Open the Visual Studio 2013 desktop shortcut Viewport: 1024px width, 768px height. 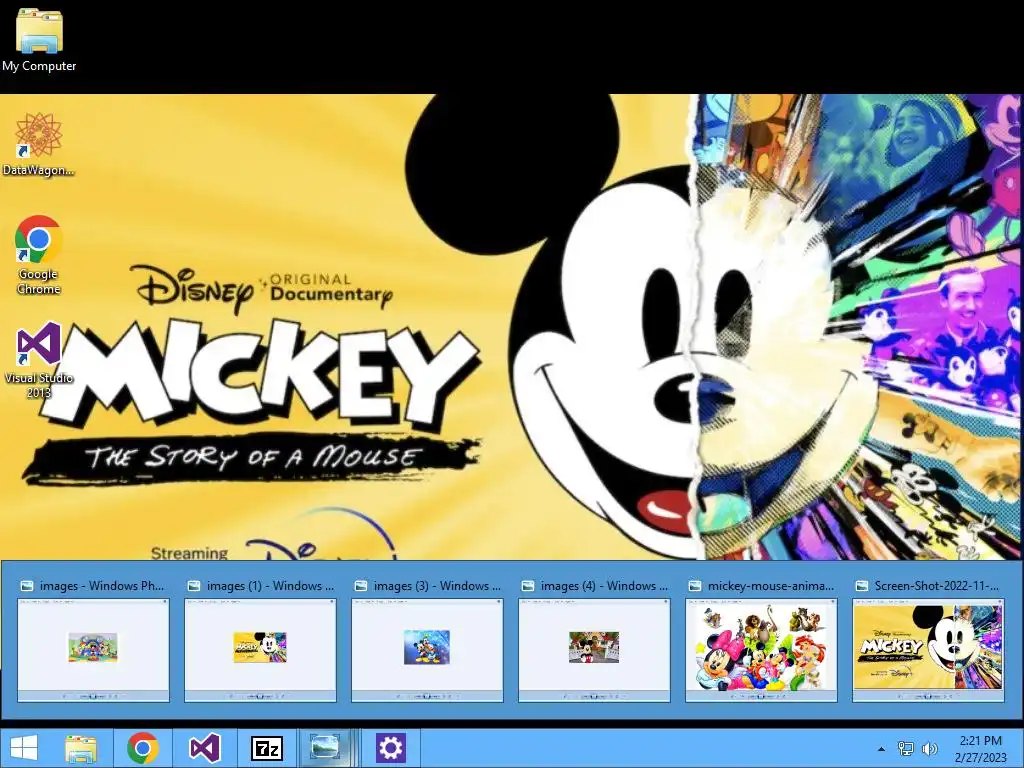click(x=39, y=360)
